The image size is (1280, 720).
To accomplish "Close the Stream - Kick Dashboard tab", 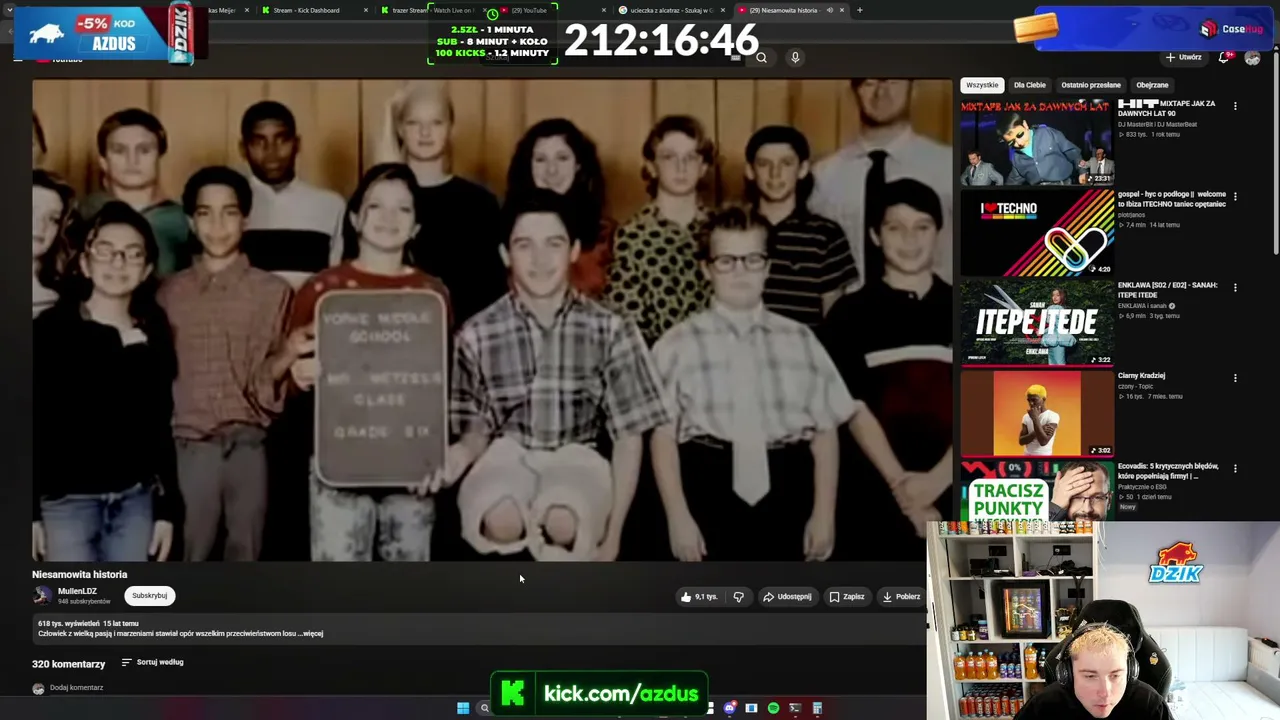I will tap(366, 10).
